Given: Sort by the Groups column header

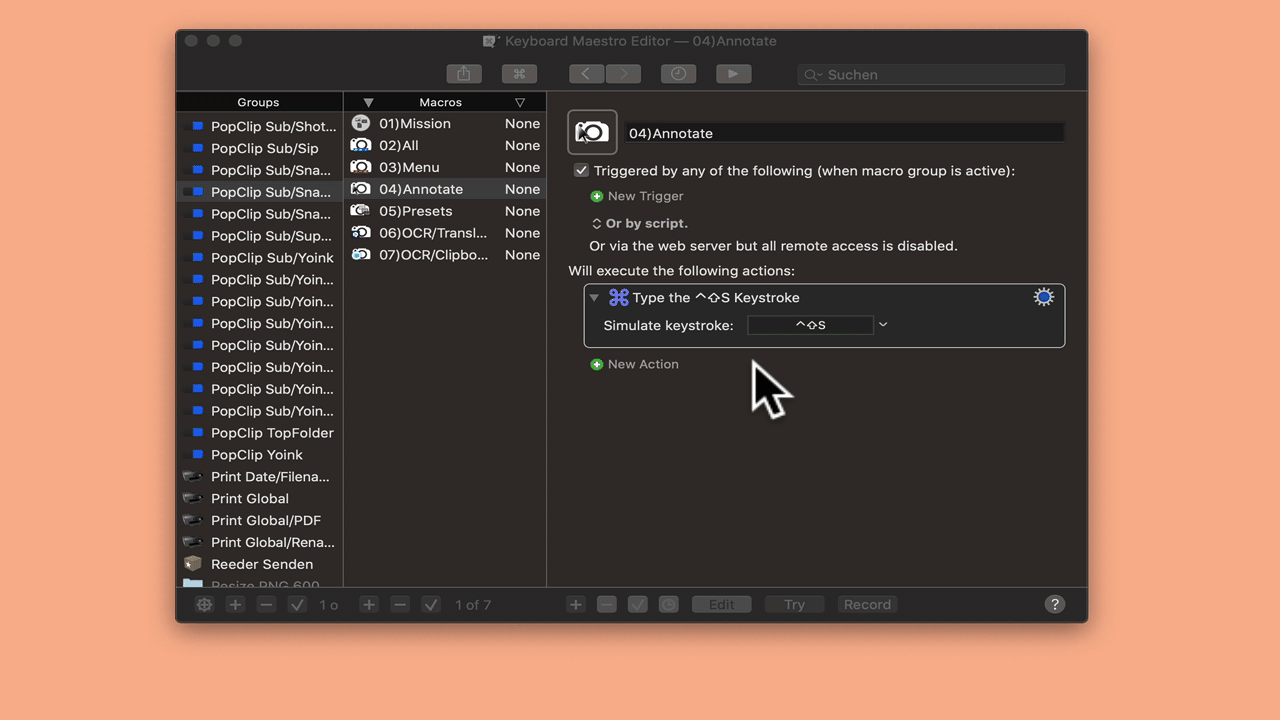Looking at the screenshot, I should [258, 102].
